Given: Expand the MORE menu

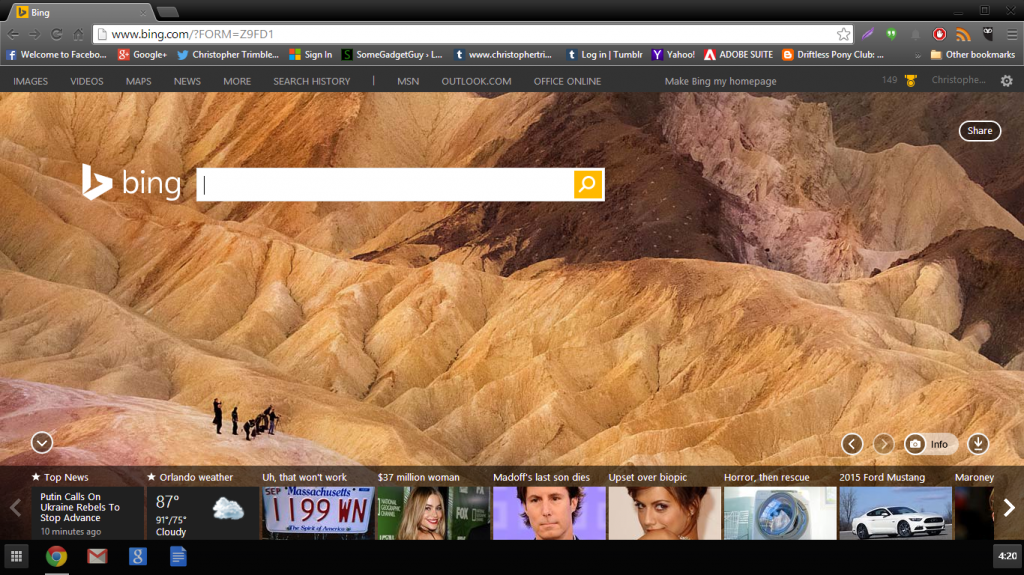Looking at the screenshot, I should (237, 81).
